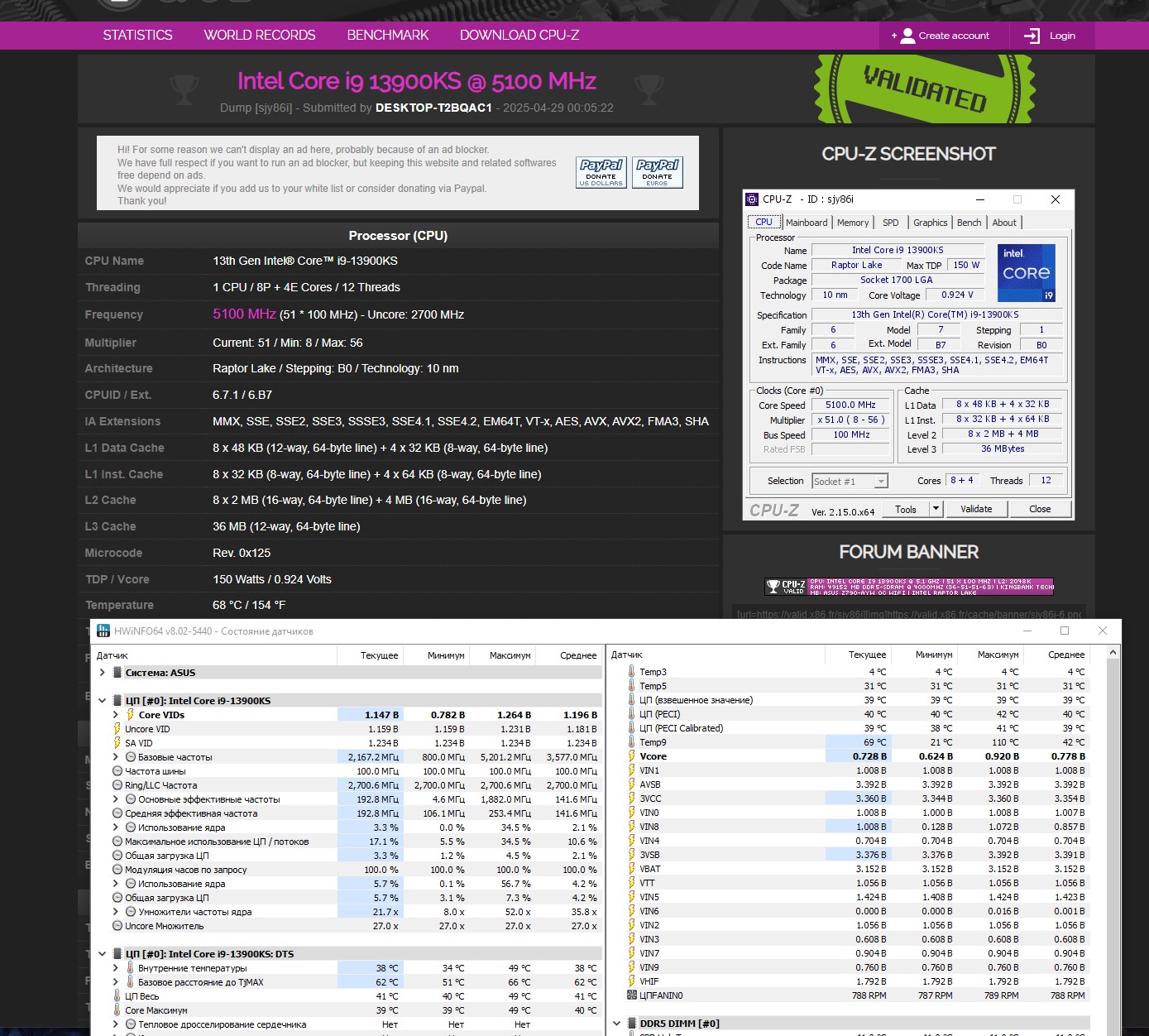The width and height of the screenshot is (1149, 1036).
Task: Click the clock icon next to Uncore Множитель
Action: pos(117,926)
